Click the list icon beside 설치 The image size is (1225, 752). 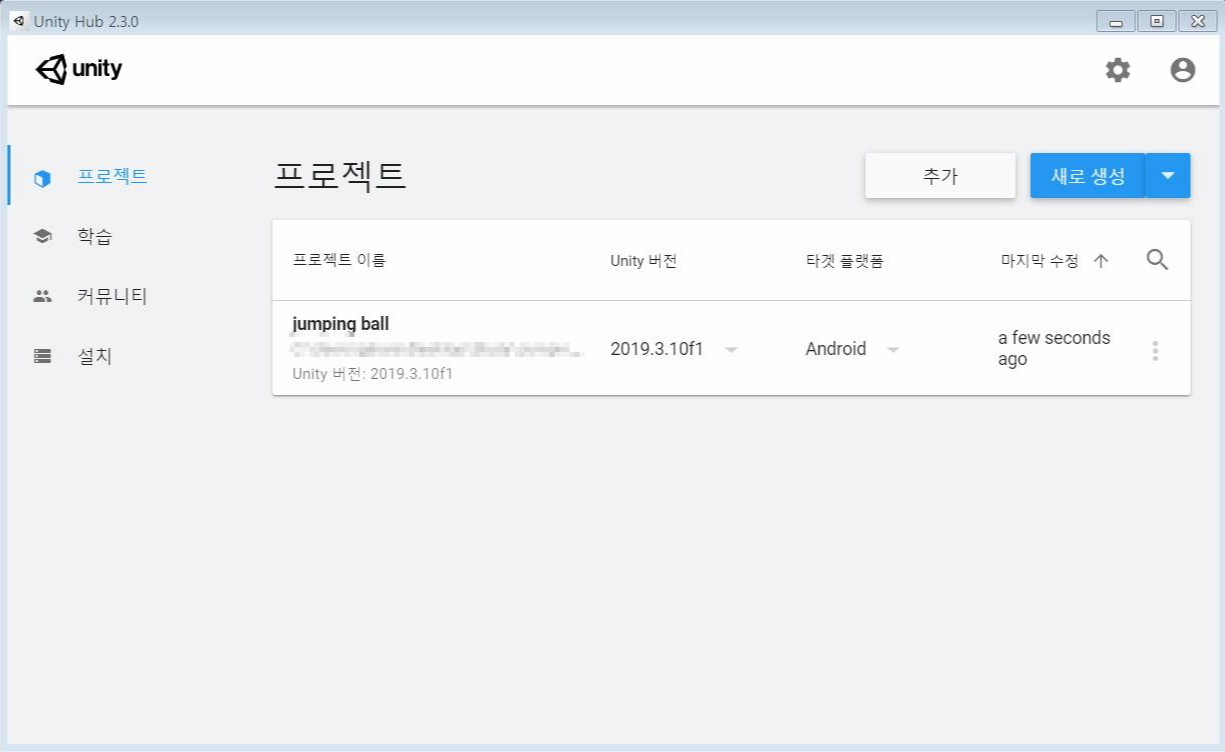pos(42,356)
